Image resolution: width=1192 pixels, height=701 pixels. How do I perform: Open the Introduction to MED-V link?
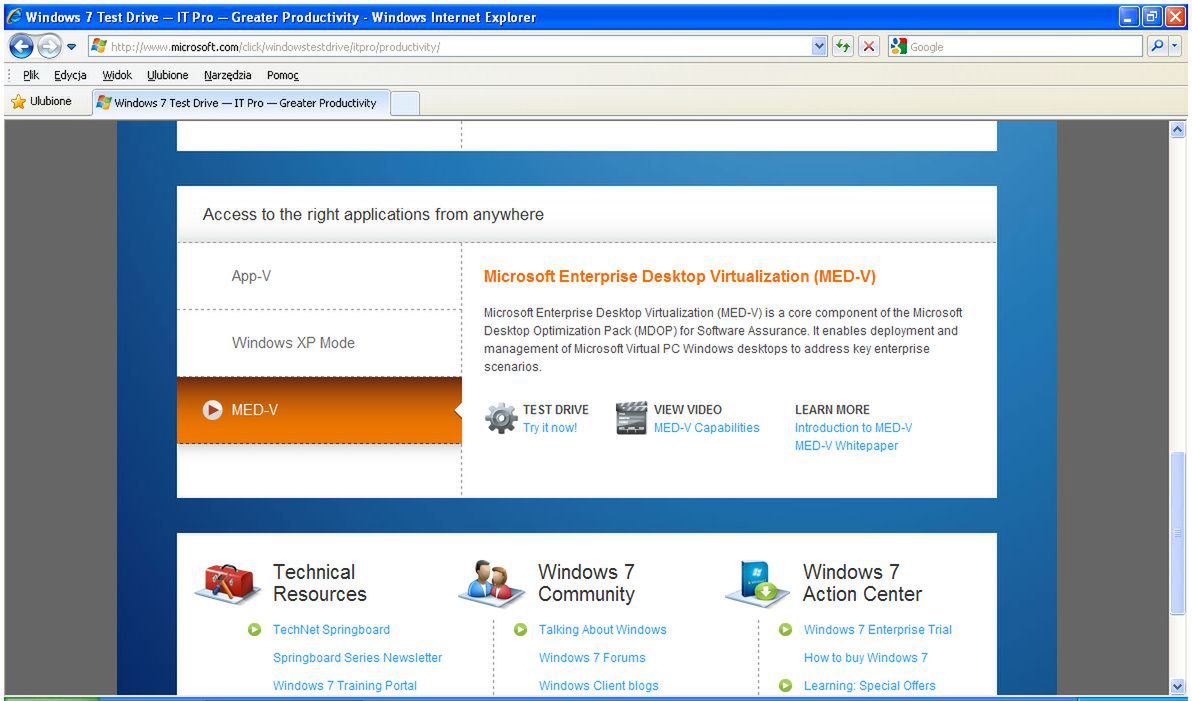(853, 428)
